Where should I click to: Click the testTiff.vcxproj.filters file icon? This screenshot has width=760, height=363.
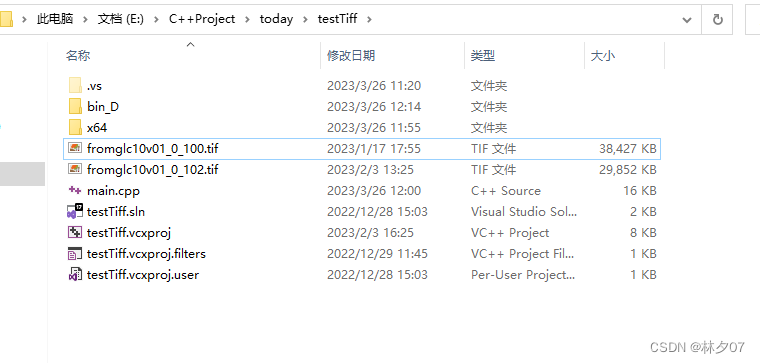pyautogui.click(x=75, y=253)
